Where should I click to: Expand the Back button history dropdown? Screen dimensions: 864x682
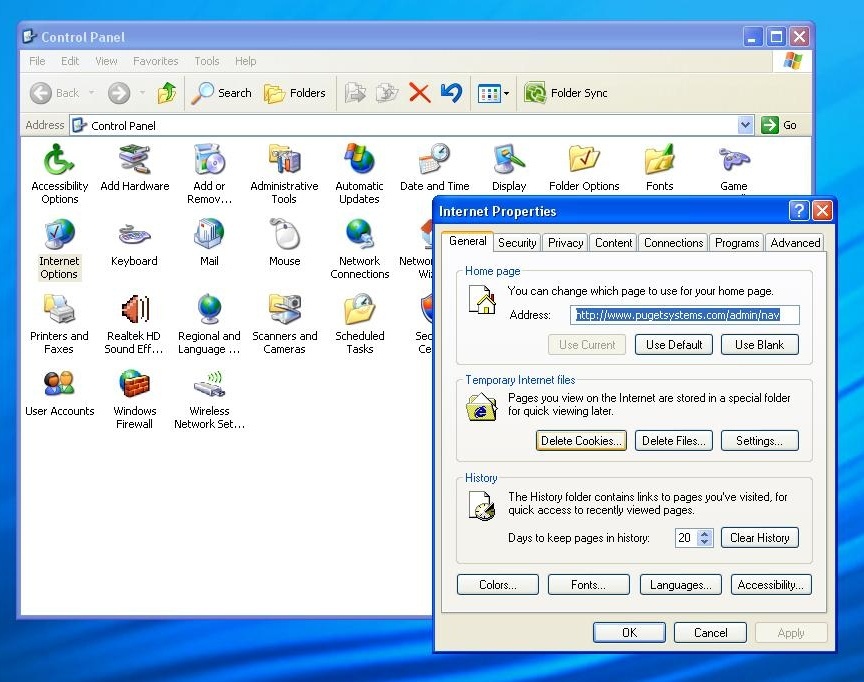coord(91,93)
